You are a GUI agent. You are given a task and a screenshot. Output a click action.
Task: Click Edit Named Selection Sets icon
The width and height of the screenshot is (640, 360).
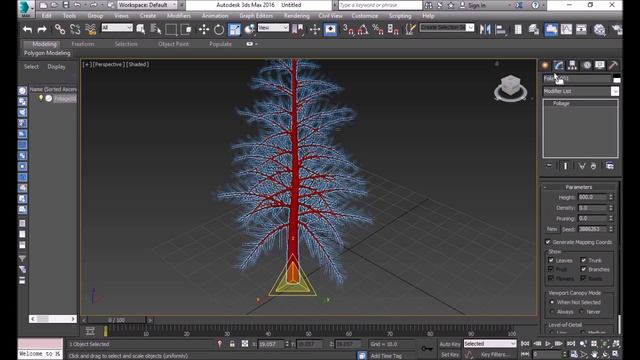410,29
